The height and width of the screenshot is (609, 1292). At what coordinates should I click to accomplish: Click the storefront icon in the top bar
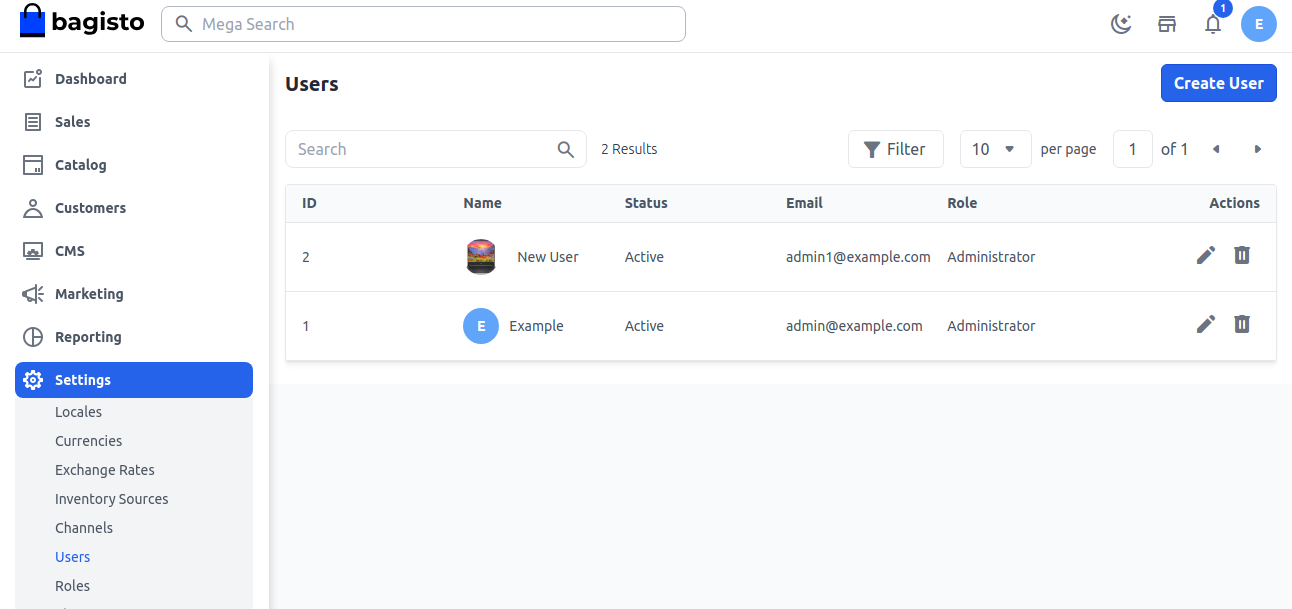[x=1167, y=23]
